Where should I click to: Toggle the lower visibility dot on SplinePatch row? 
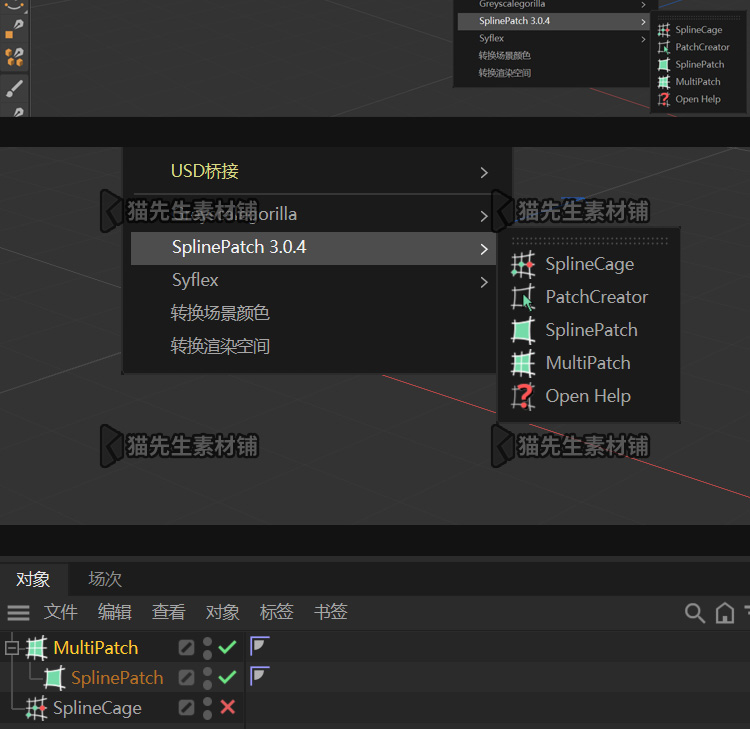(x=207, y=684)
